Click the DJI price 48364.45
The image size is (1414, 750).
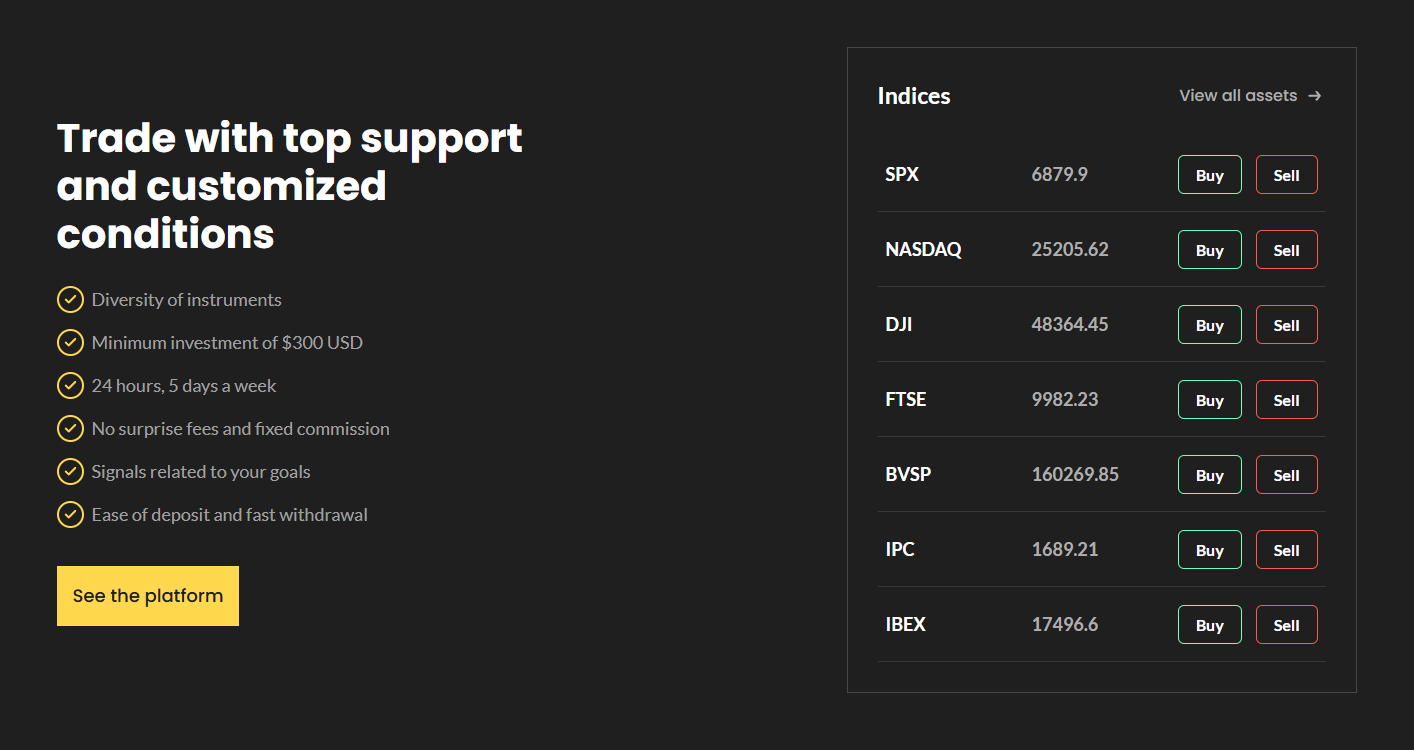(x=1069, y=324)
